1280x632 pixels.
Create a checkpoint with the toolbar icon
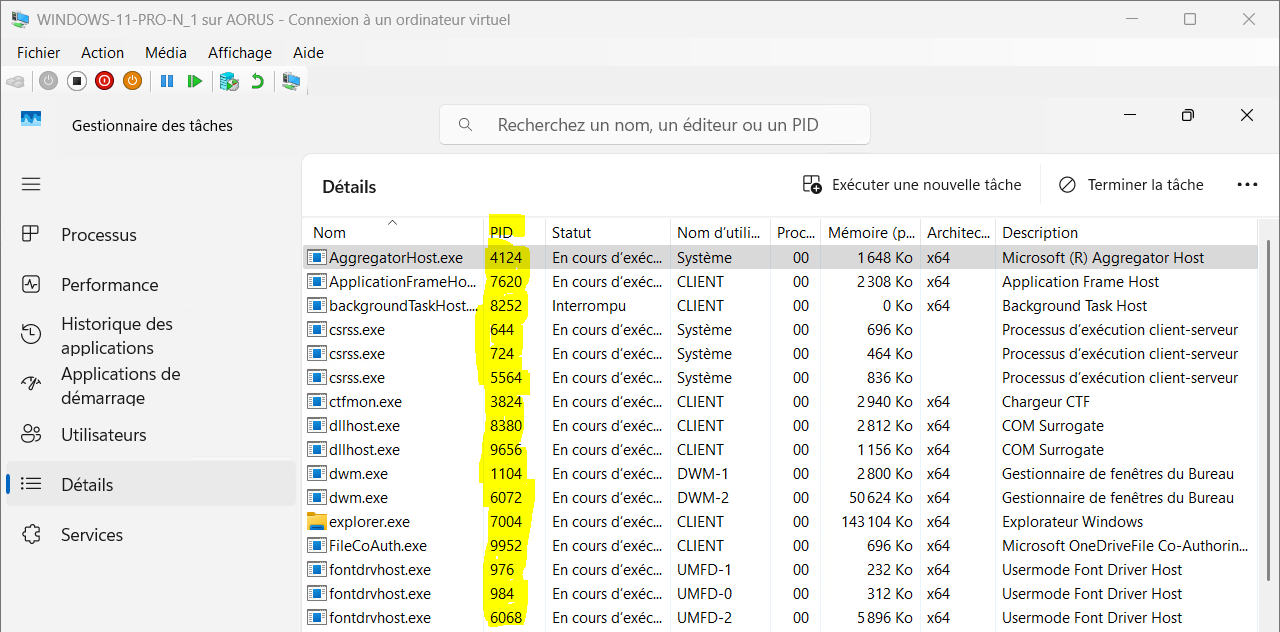pos(229,81)
